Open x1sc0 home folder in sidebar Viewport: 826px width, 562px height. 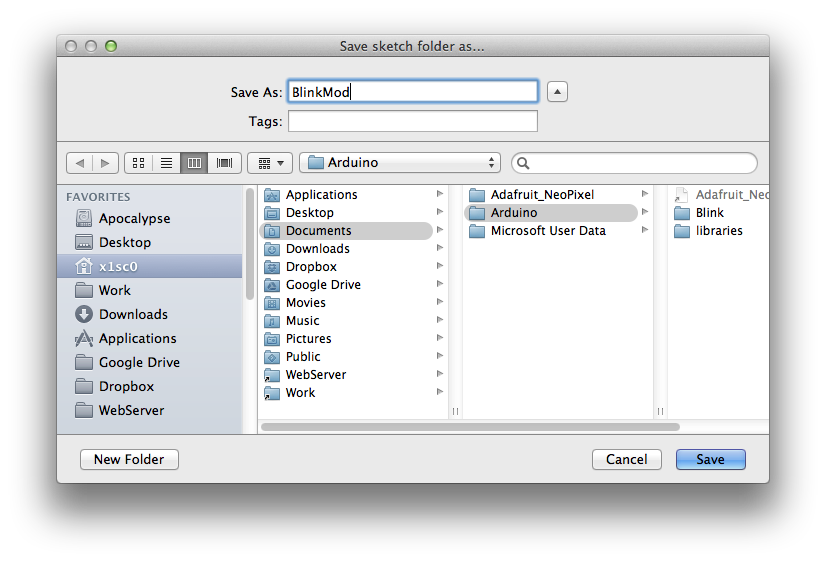point(118,266)
